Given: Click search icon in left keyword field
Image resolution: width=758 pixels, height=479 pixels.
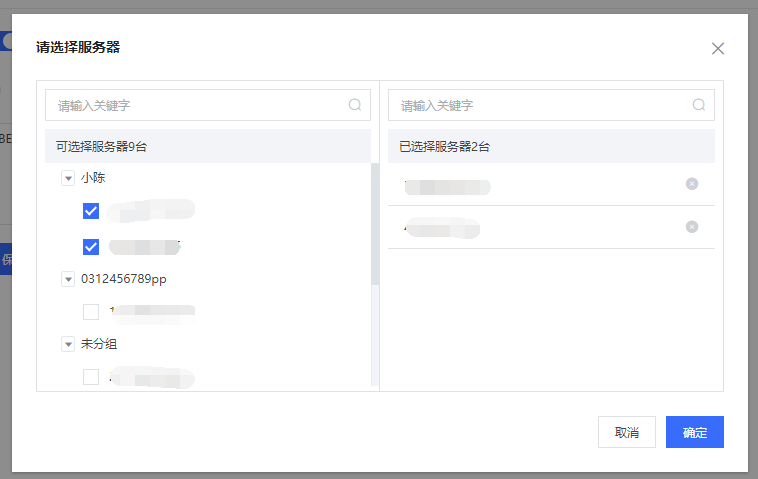Looking at the screenshot, I should (355, 105).
